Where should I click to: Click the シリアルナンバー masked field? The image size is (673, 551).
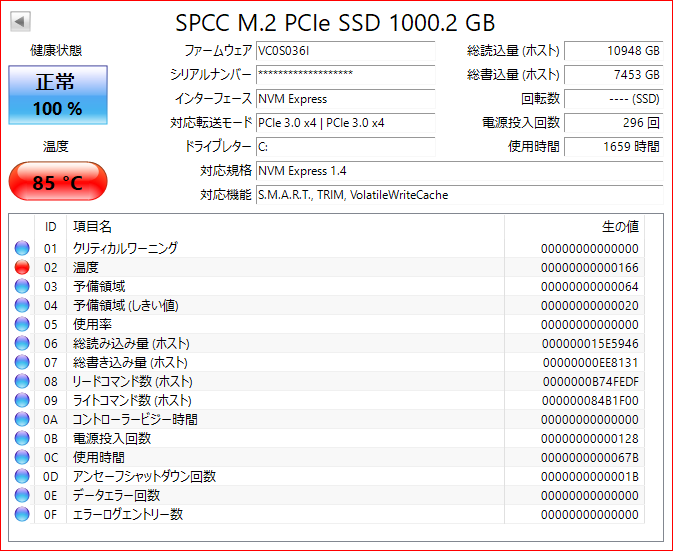tap(345, 75)
